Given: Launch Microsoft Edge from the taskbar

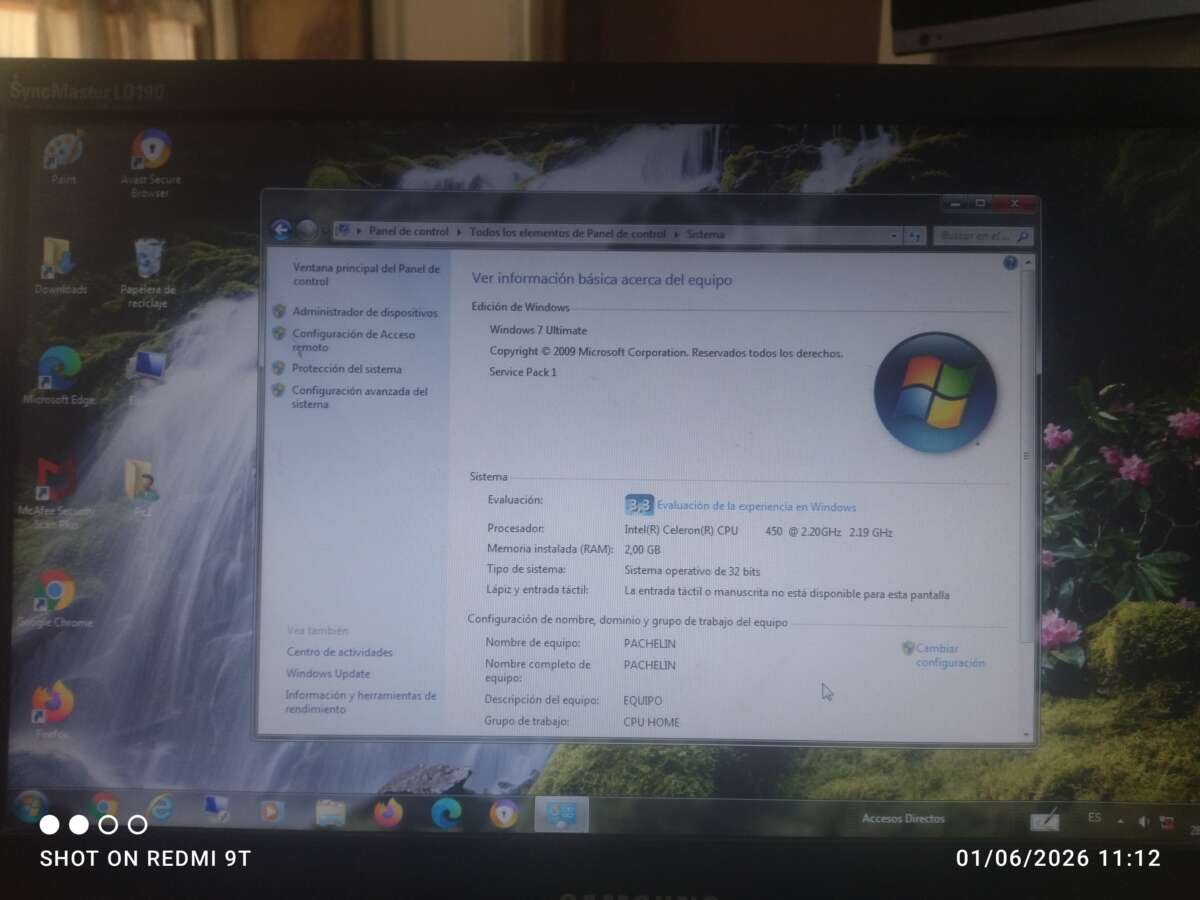Looking at the screenshot, I should pos(446,813).
